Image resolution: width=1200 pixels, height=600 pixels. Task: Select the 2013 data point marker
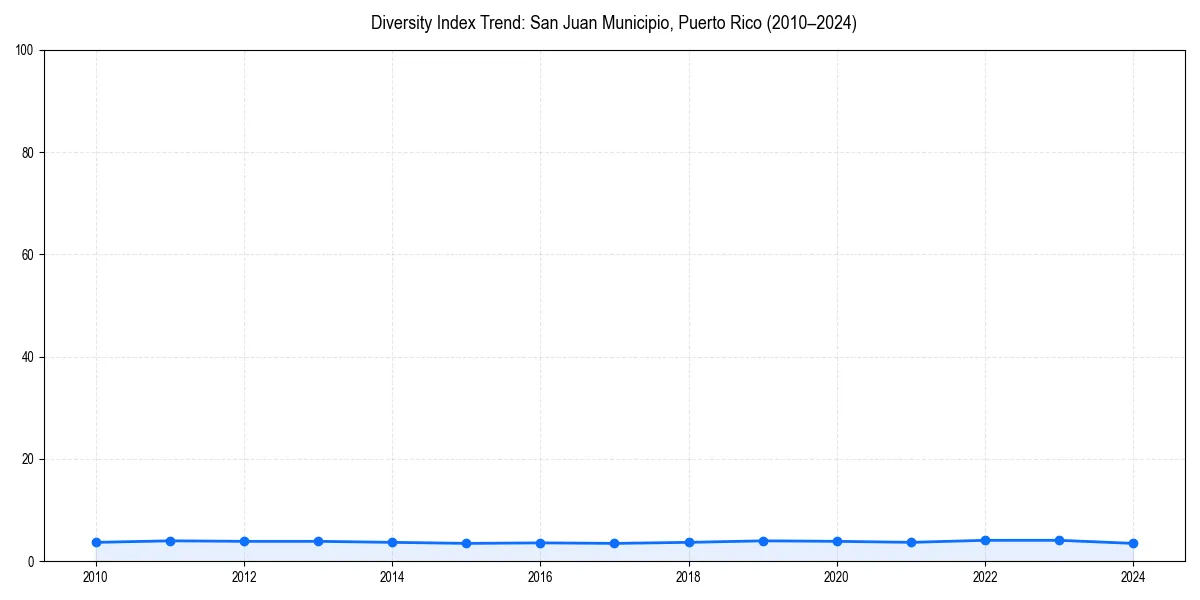317,540
